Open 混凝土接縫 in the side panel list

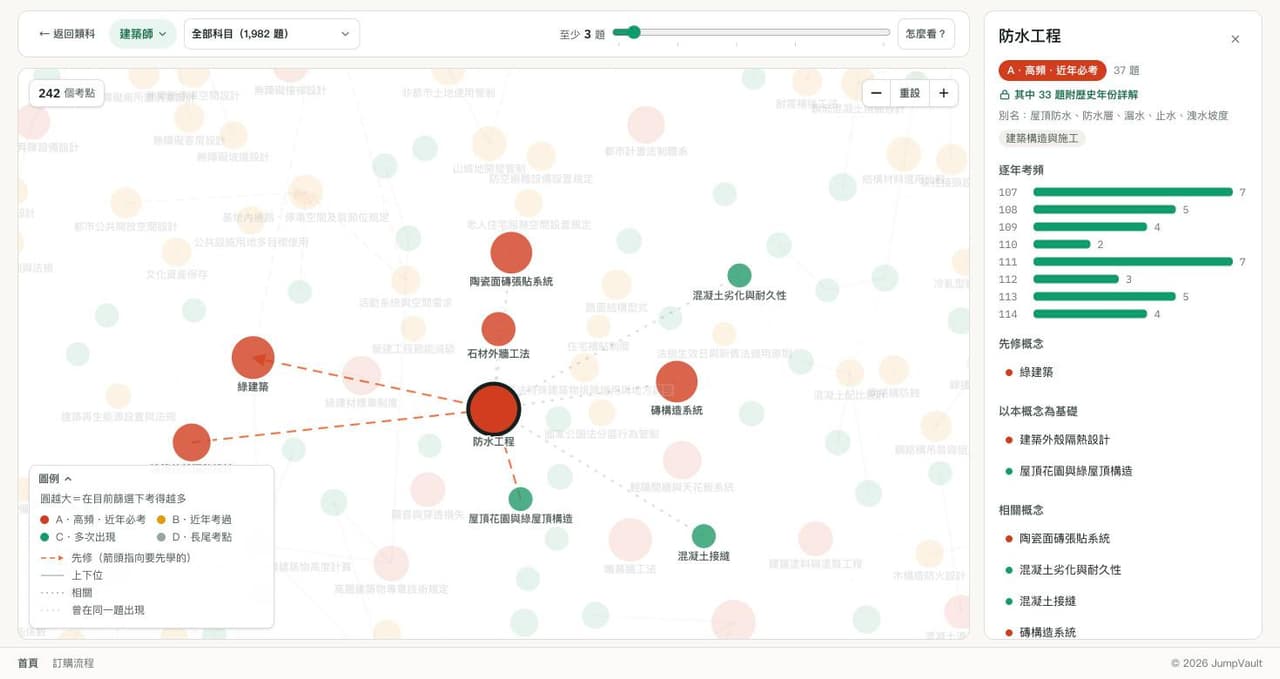1047,601
